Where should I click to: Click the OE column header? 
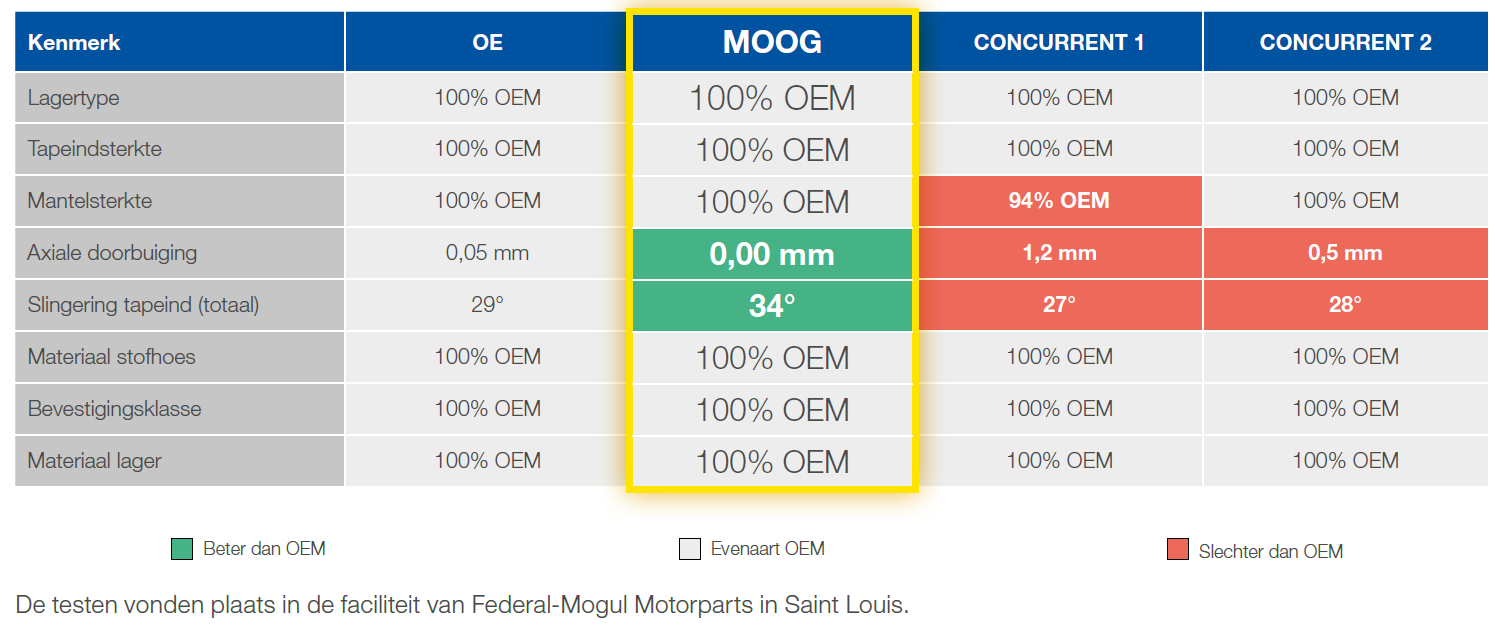(x=487, y=42)
